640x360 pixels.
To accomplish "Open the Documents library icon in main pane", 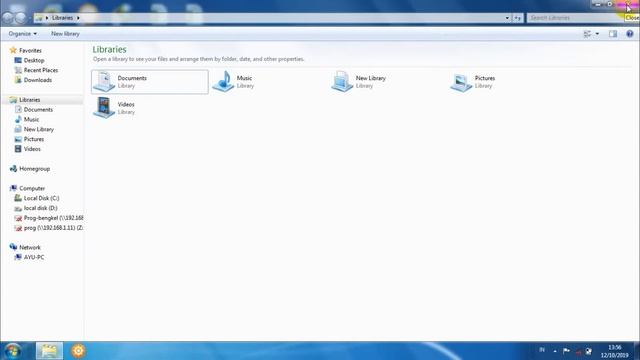I will point(104,82).
